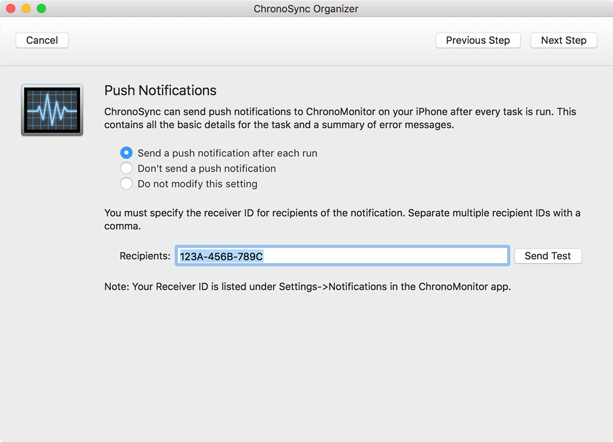Click into the Recipients ID field
This screenshot has height=442, width=613.
pyautogui.click(x=342, y=256)
